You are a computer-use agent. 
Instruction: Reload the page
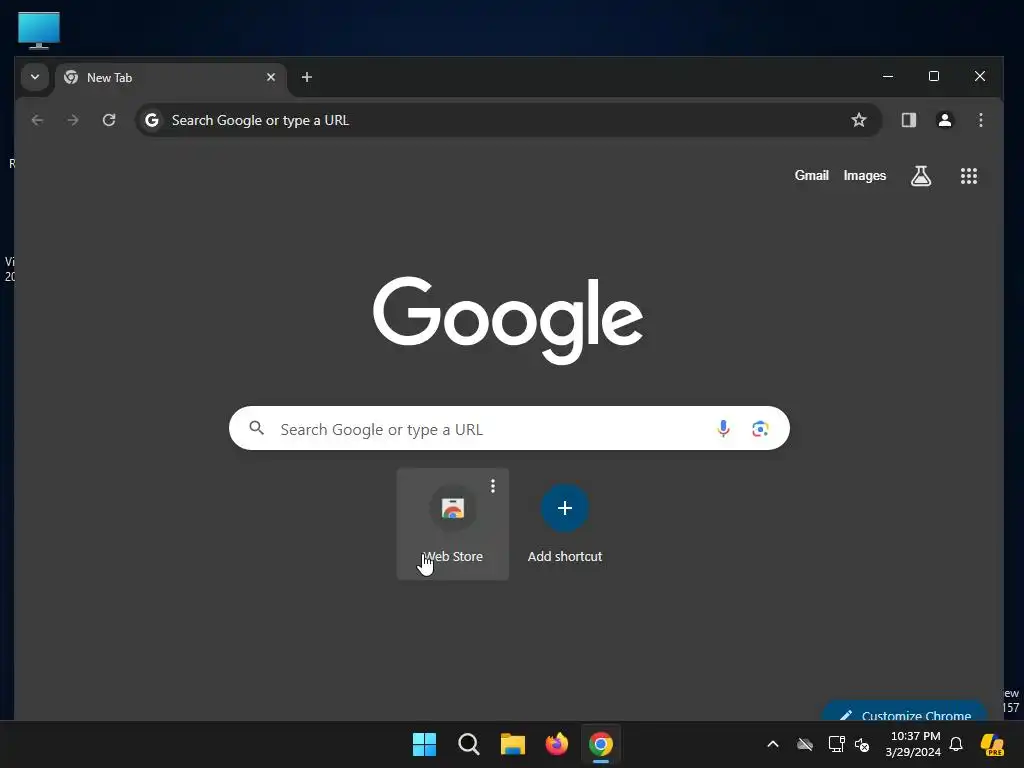(x=109, y=120)
